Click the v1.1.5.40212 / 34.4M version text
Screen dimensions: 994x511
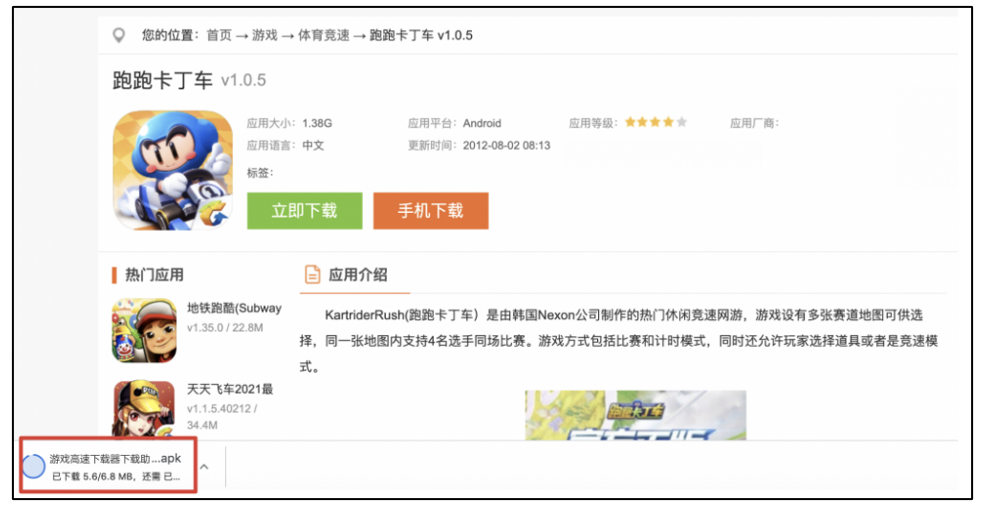[222, 417]
